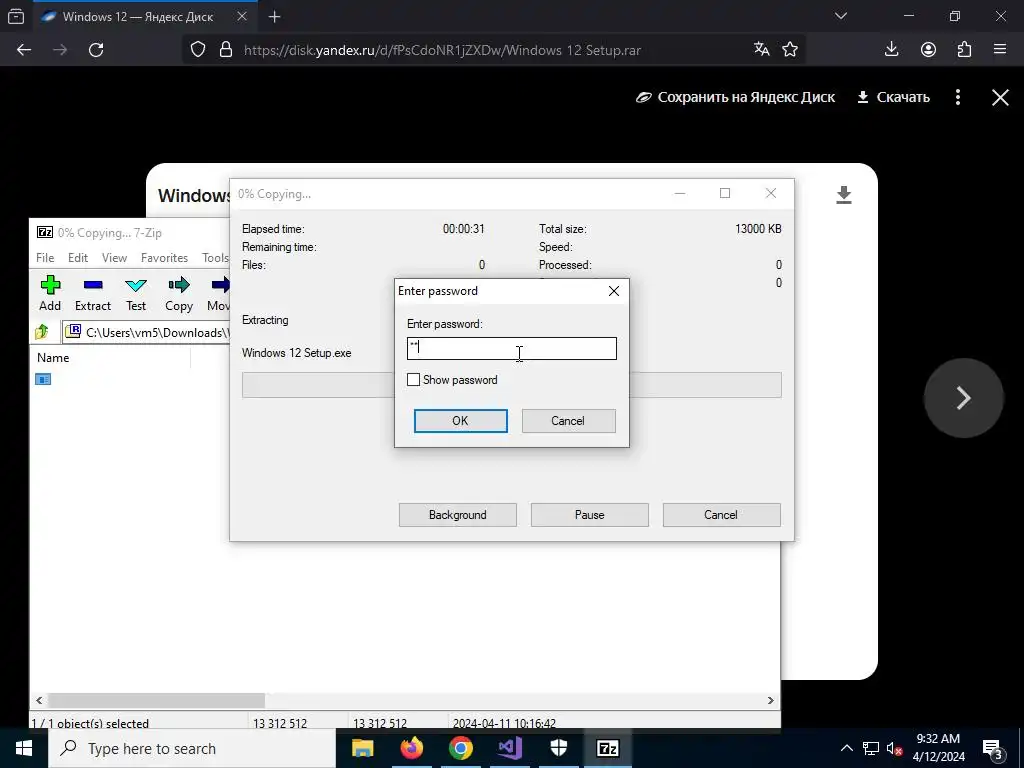Click the scroll right arrow in 7-Zip
The image size is (1024, 768).
771,700
